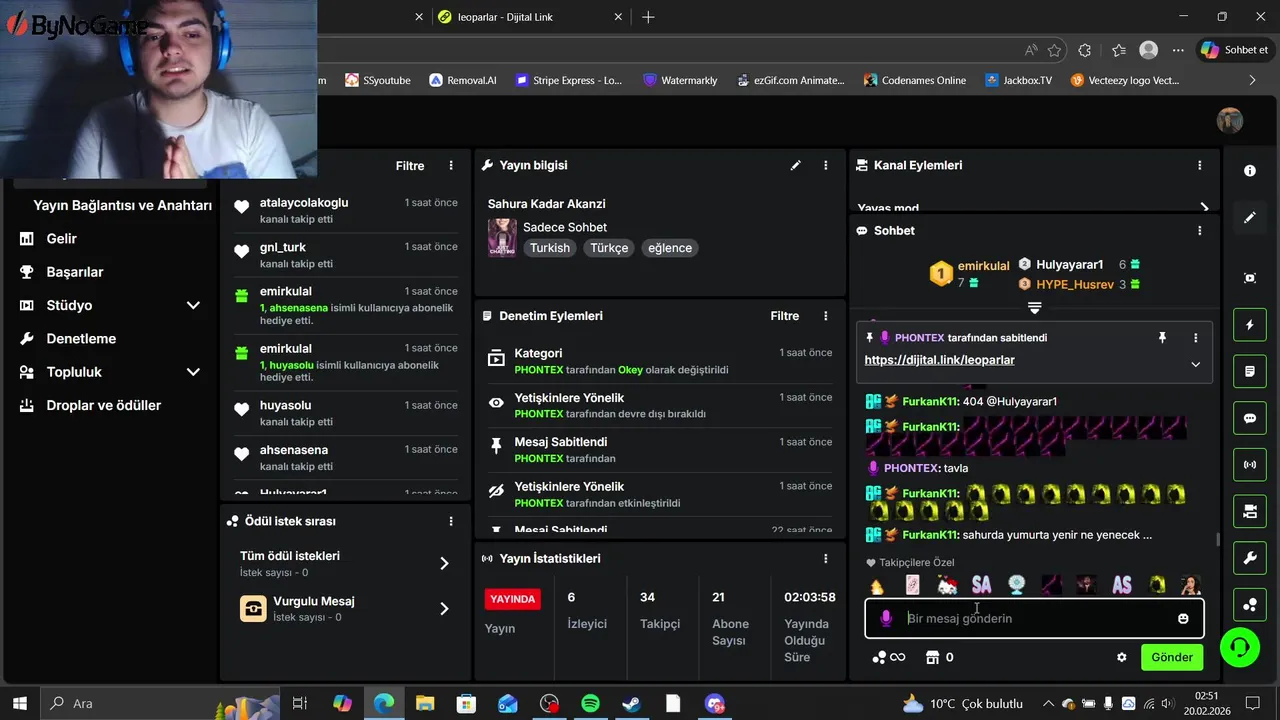Viewport: 1280px width, 720px height.
Task: Click Filtre in Denetim Eylemleri panel
Action: [x=785, y=316]
